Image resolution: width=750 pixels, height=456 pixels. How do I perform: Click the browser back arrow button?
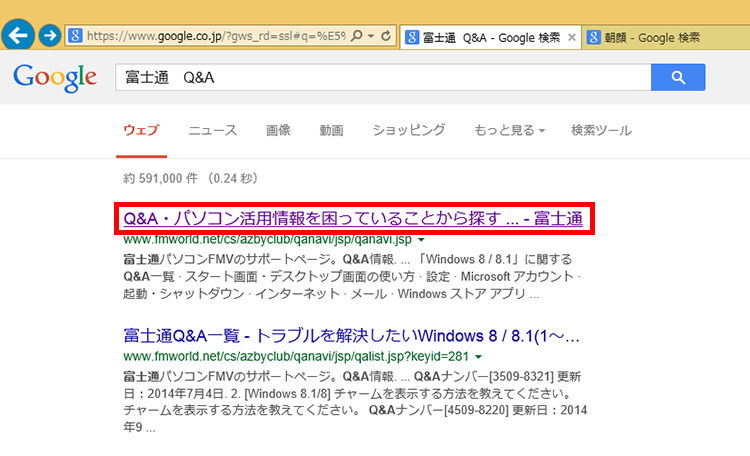tap(17, 35)
